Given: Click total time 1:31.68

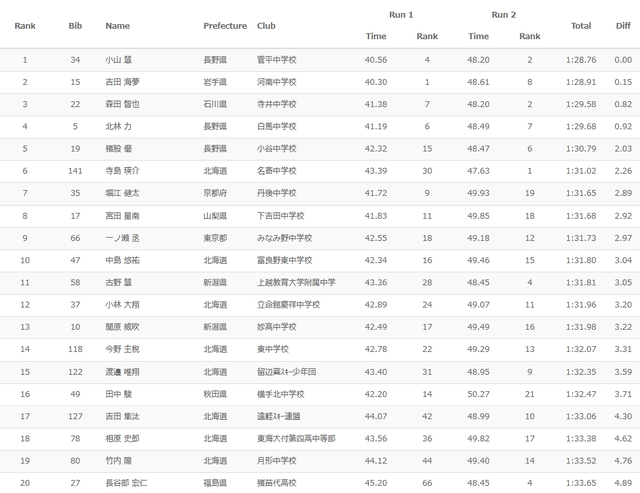Looking at the screenshot, I should (581, 216).
